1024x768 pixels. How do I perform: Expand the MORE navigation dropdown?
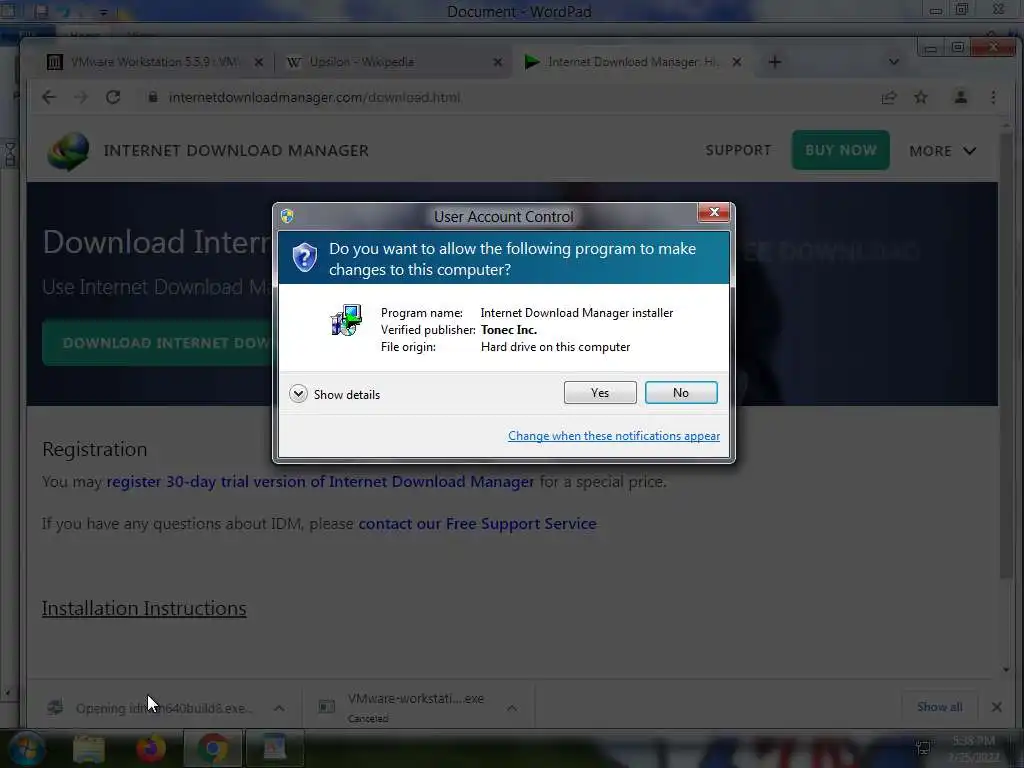pyautogui.click(x=942, y=151)
